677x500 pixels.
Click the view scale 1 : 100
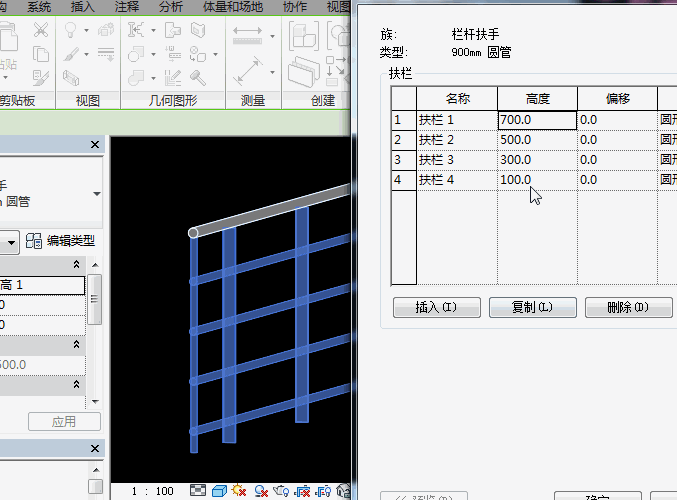point(152,491)
